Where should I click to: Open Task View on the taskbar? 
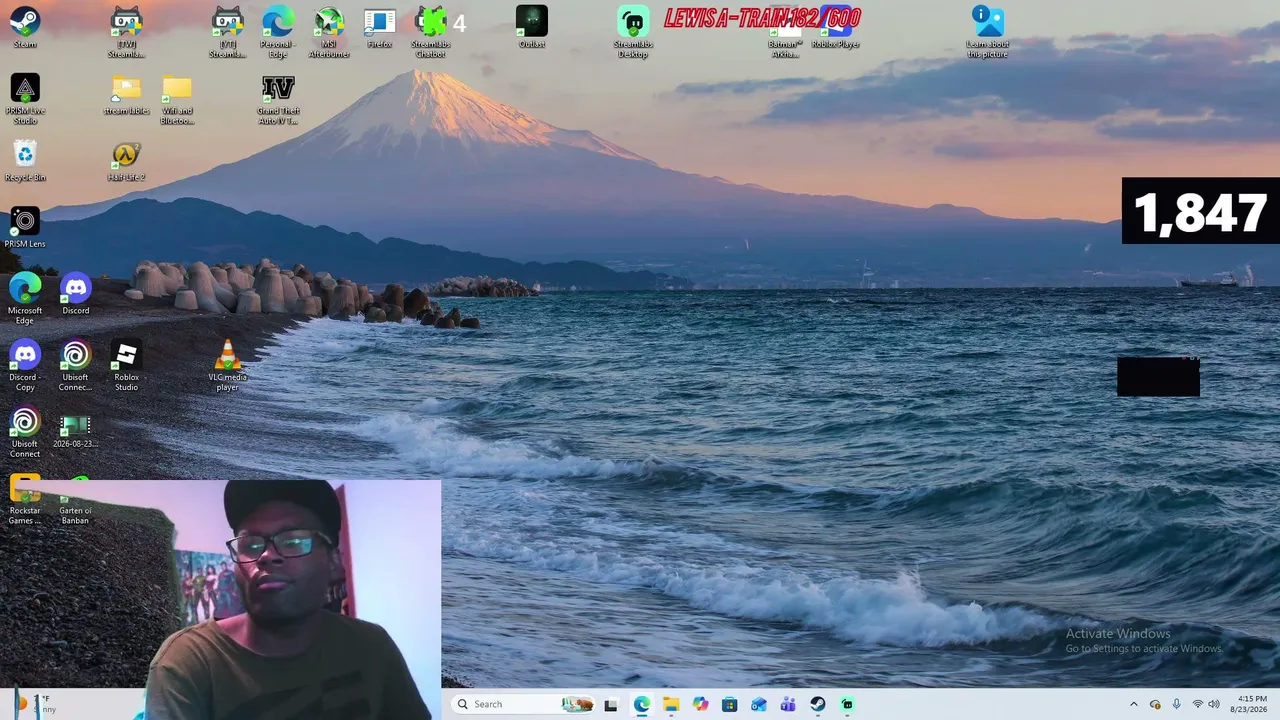click(611, 704)
